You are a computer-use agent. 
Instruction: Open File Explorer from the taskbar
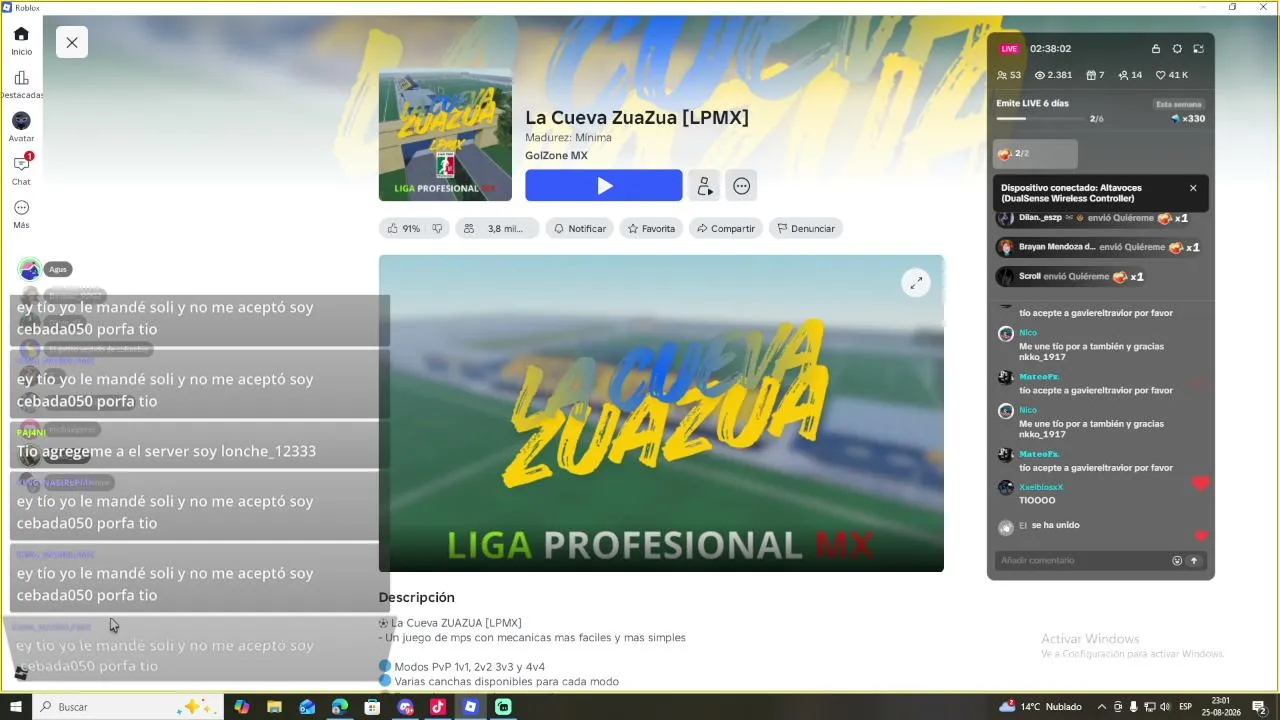tap(274, 707)
